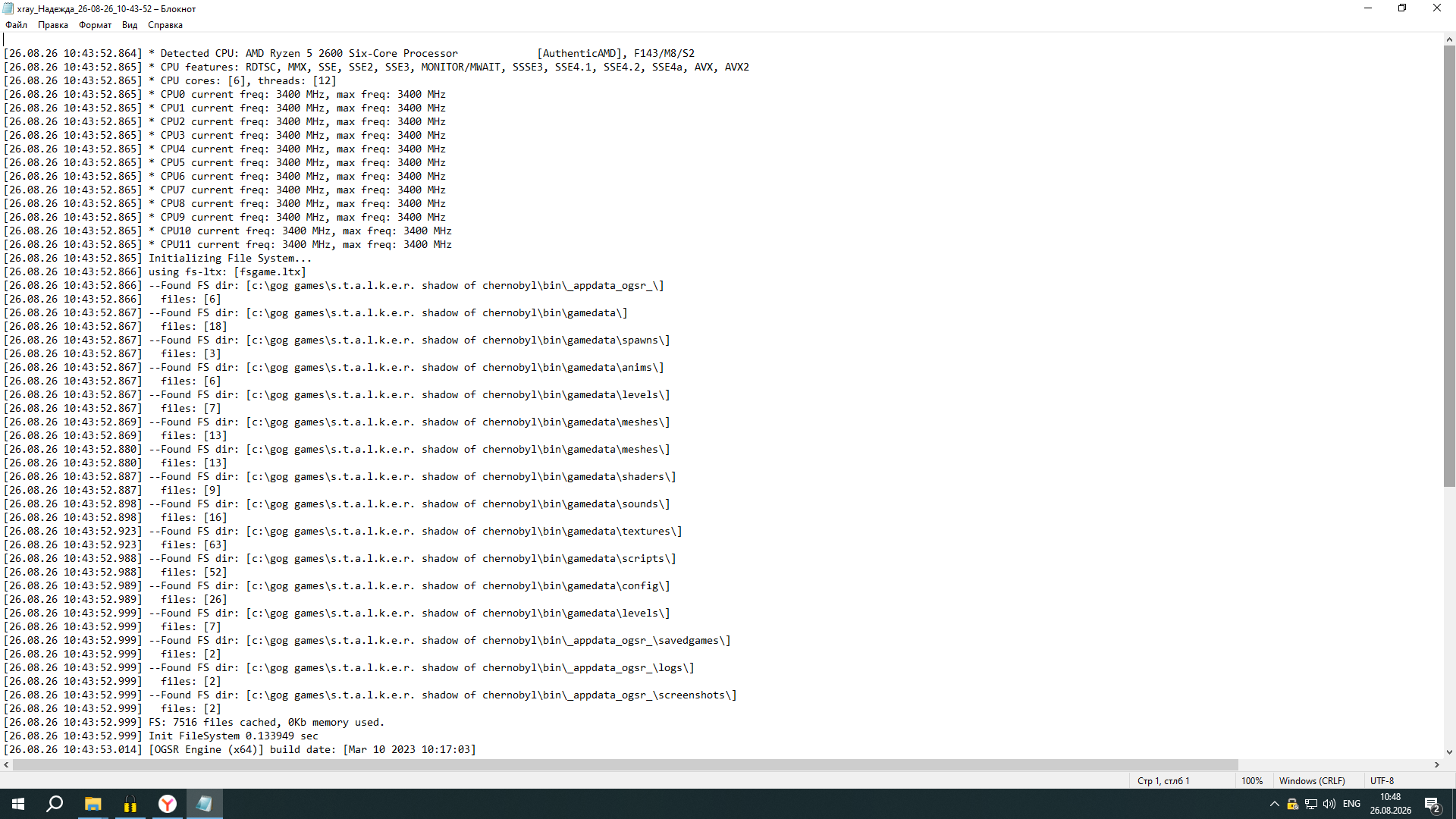1456x819 pixels.
Task: Open the volume speaker tray icon
Action: 1329,804
